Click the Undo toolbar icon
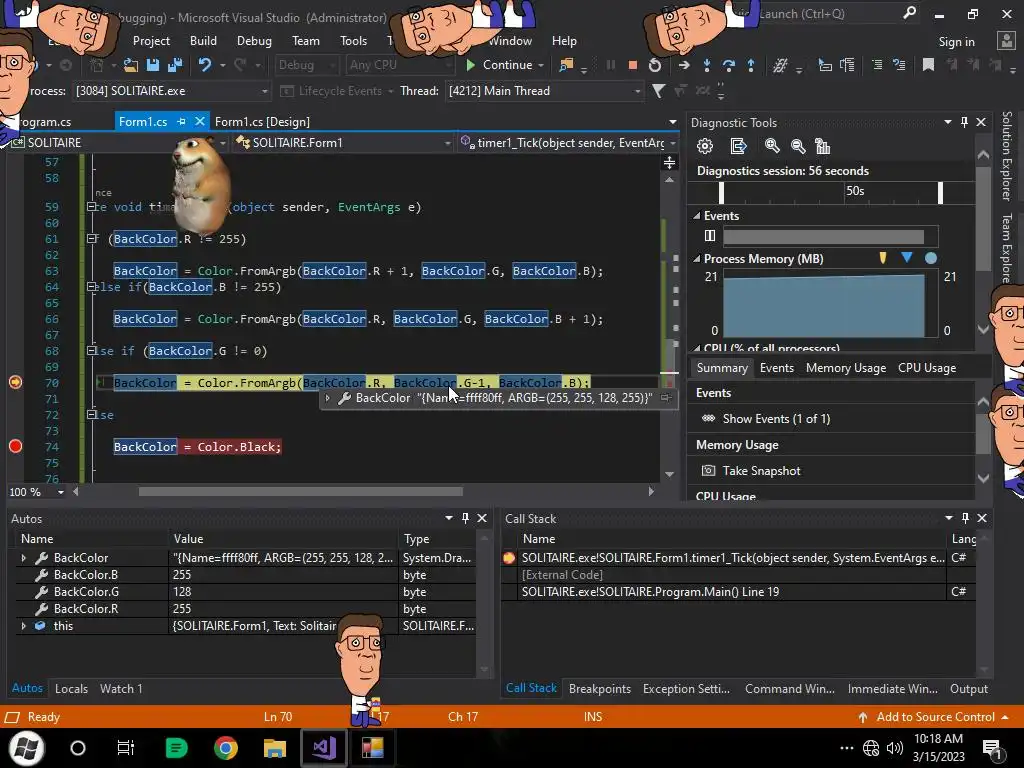Image resolution: width=1024 pixels, height=768 pixels. 205,65
